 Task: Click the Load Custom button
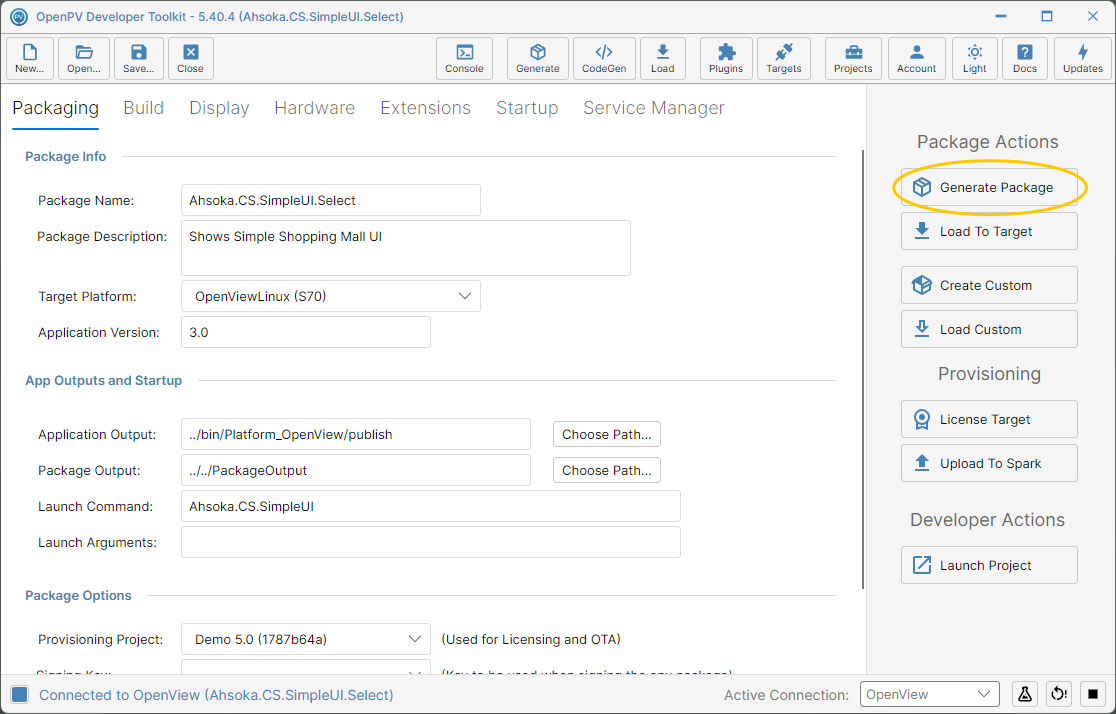989,330
